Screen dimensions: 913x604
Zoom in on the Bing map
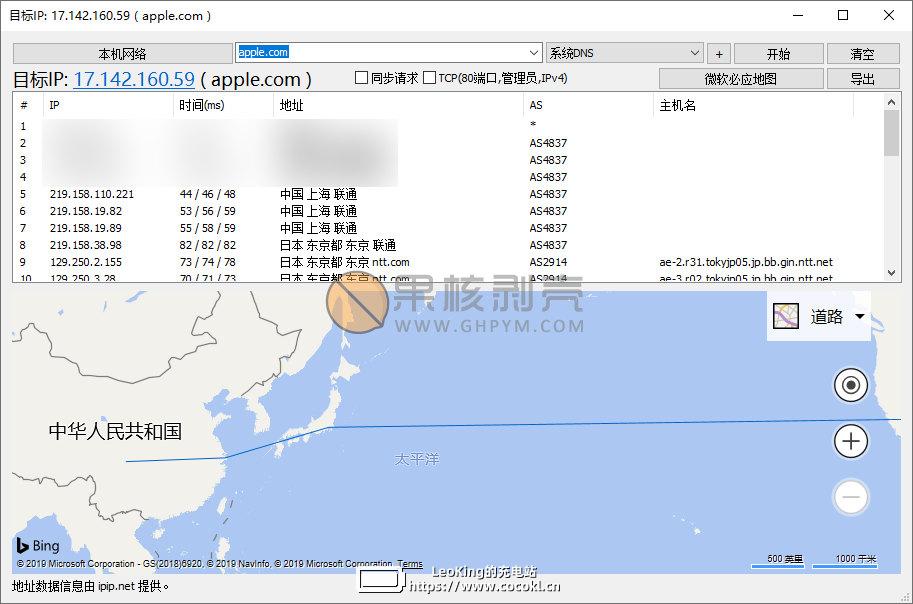pyautogui.click(x=851, y=441)
